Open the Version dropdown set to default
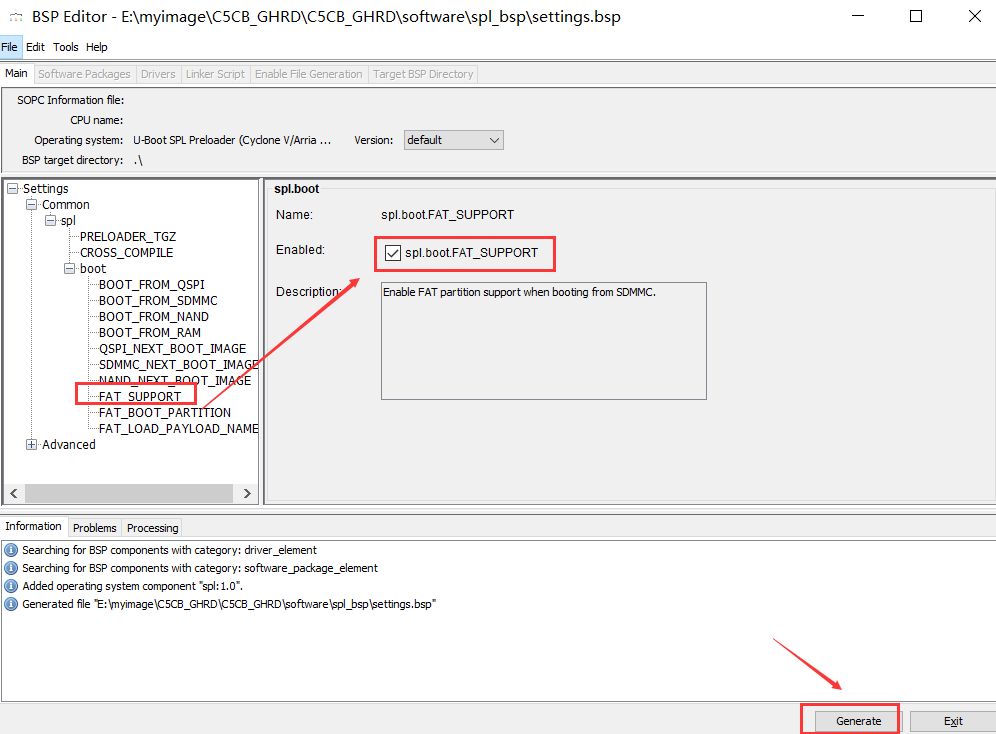The height and width of the screenshot is (734, 996). (x=454, y=140)
